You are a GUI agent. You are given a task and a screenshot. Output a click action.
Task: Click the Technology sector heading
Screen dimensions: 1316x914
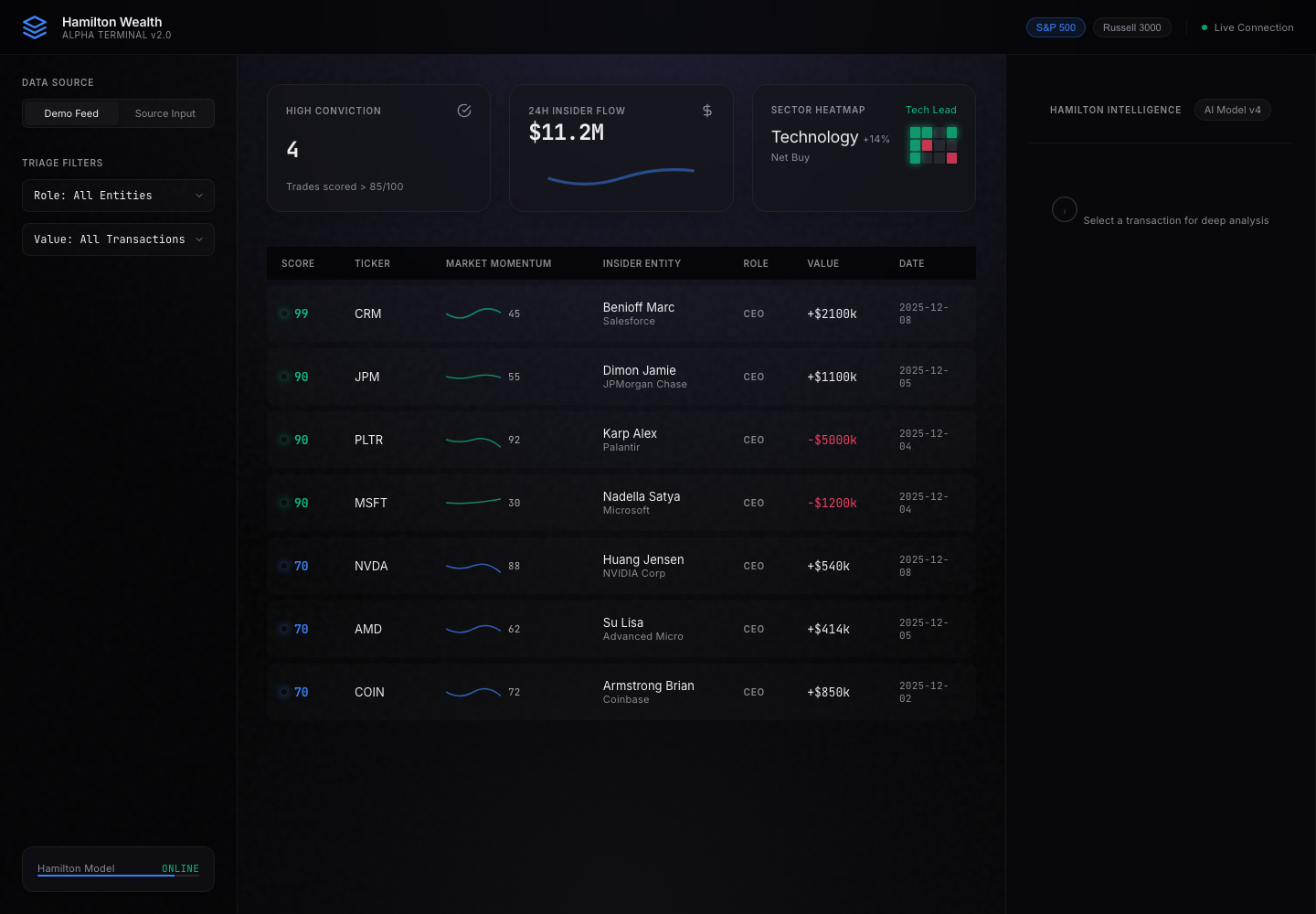click(x=814, y=137)
